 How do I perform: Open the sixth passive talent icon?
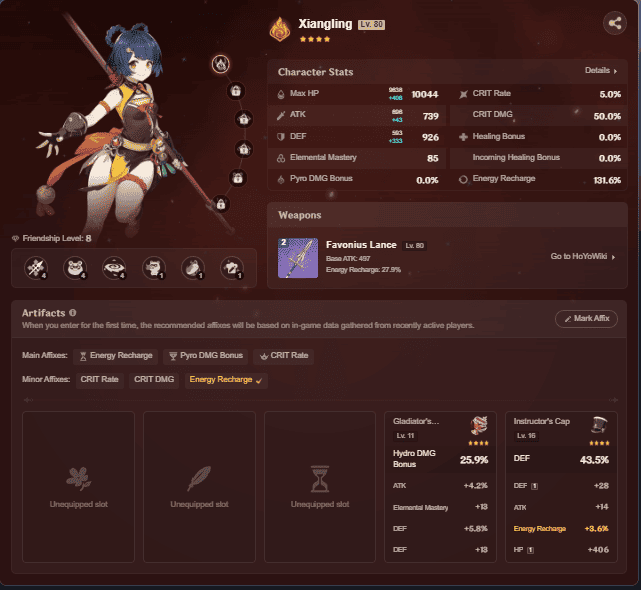(x=232, y=268)
